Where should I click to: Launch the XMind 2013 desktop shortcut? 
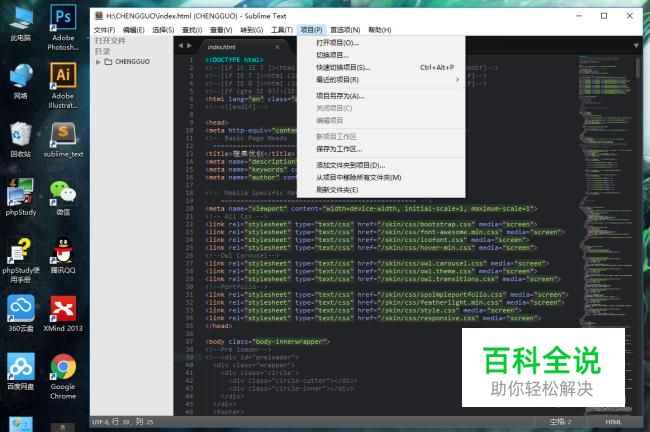click(63, 313)
